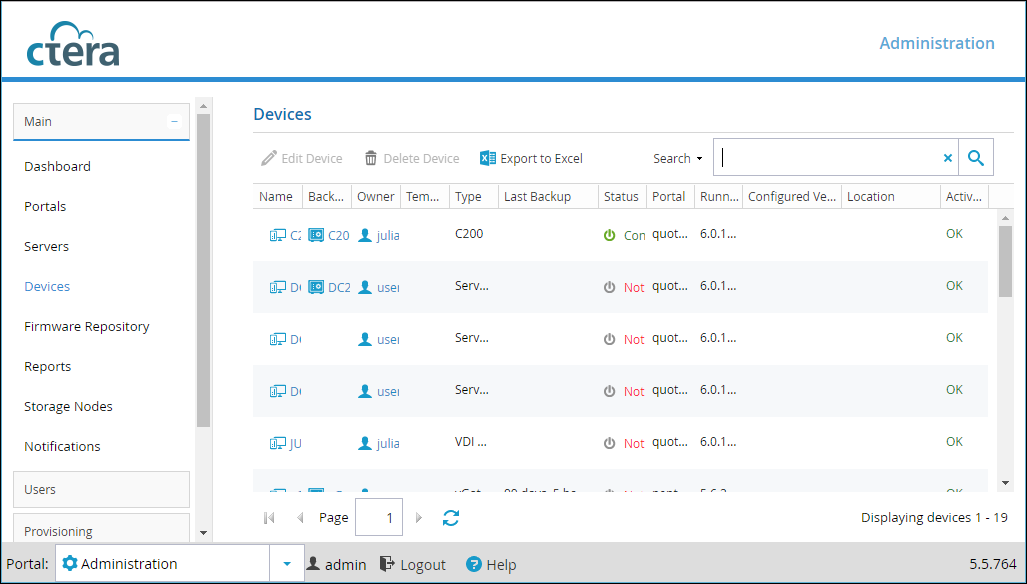Viewport: 1027px width, 584px height.
Task: Click the device table scrollbar thumb
Action: pyautogui.click(x=1005, y=261)
